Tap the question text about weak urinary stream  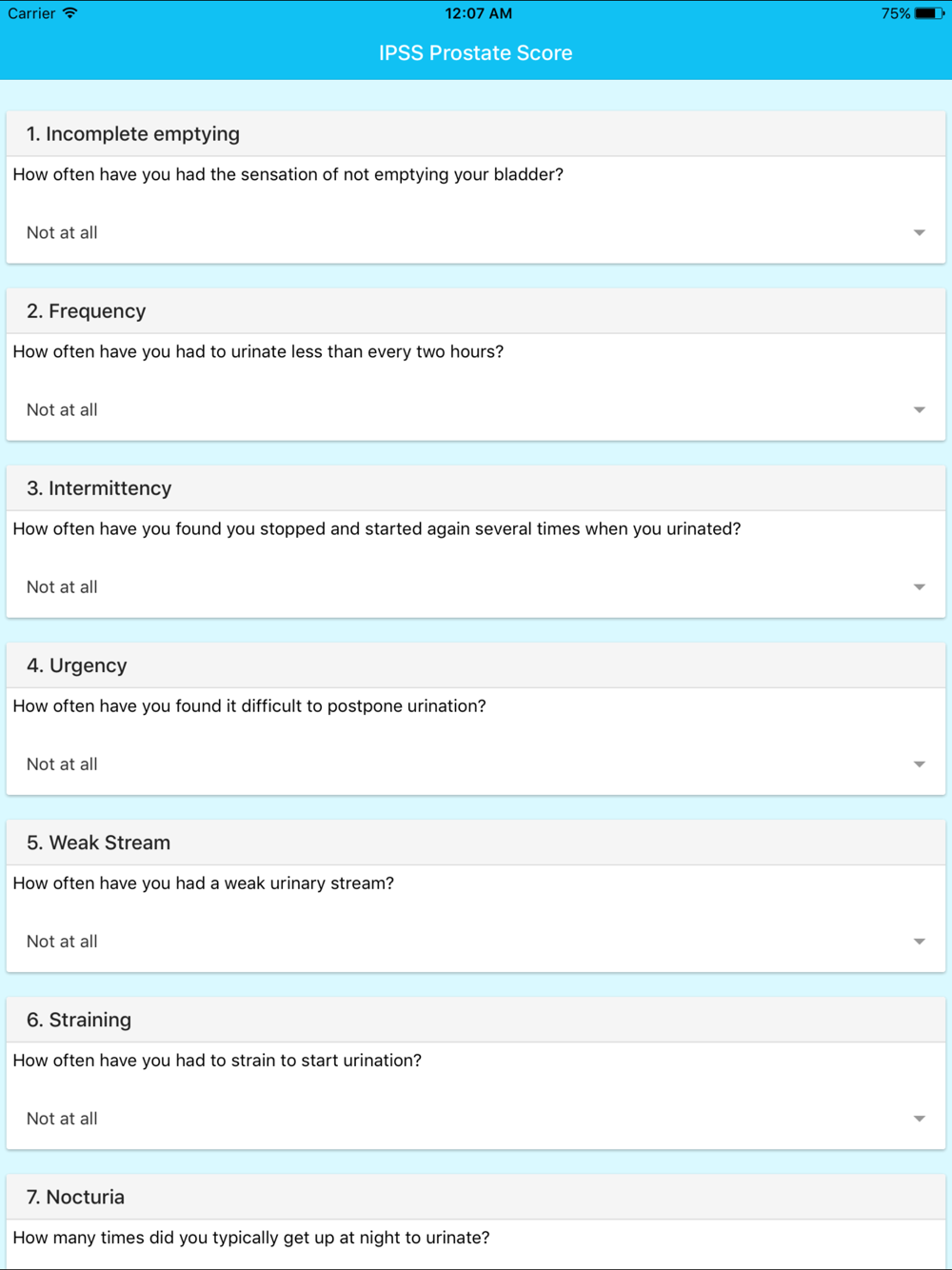[x=203, y=883]
